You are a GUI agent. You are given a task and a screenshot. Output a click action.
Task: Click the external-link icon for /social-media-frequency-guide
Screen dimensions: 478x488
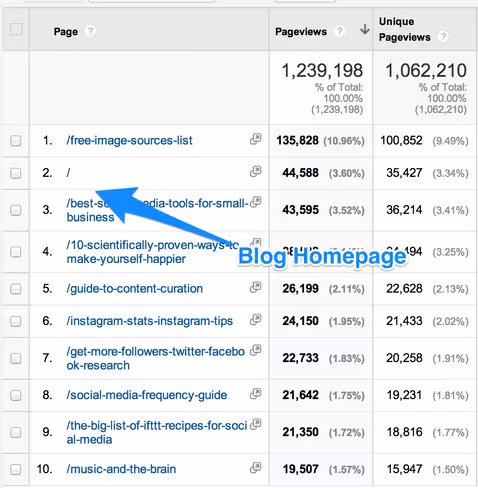pyautogui.click(x=255, y=393)
